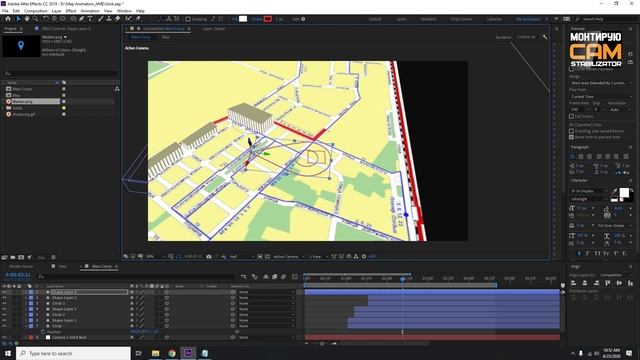The height and width of the screenshot is (360, 640).
Task: Hide the Camera 1 Solid layer eye toggle
Action: pyautogui.click(x=4, y=338)
